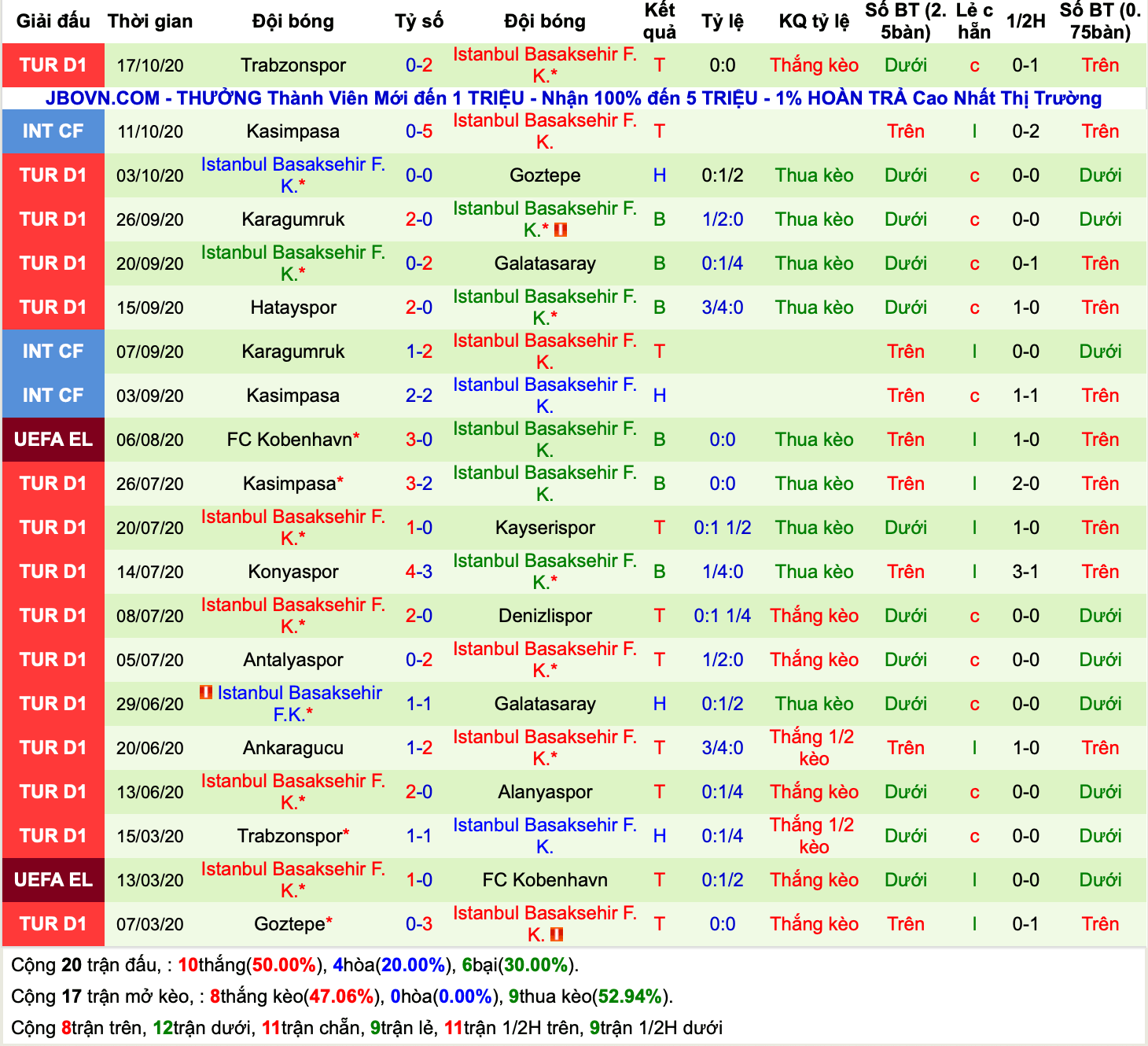Click the odds 0:1 1/2 for Kayserispor match
1148x1046 pixels.
pos(723,528)
